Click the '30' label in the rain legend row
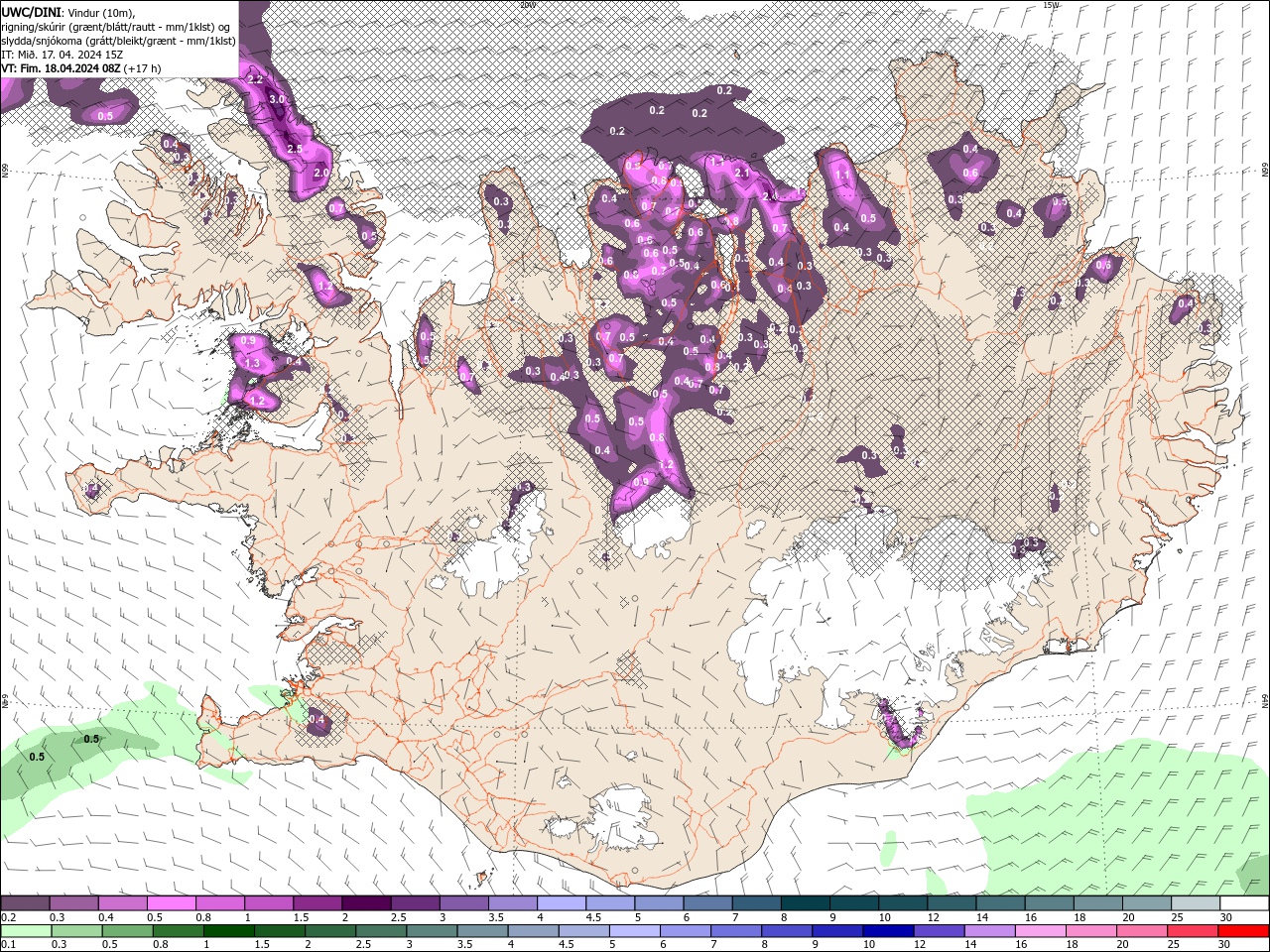This screenshot has width=1270, height=952. [1225, 945]
